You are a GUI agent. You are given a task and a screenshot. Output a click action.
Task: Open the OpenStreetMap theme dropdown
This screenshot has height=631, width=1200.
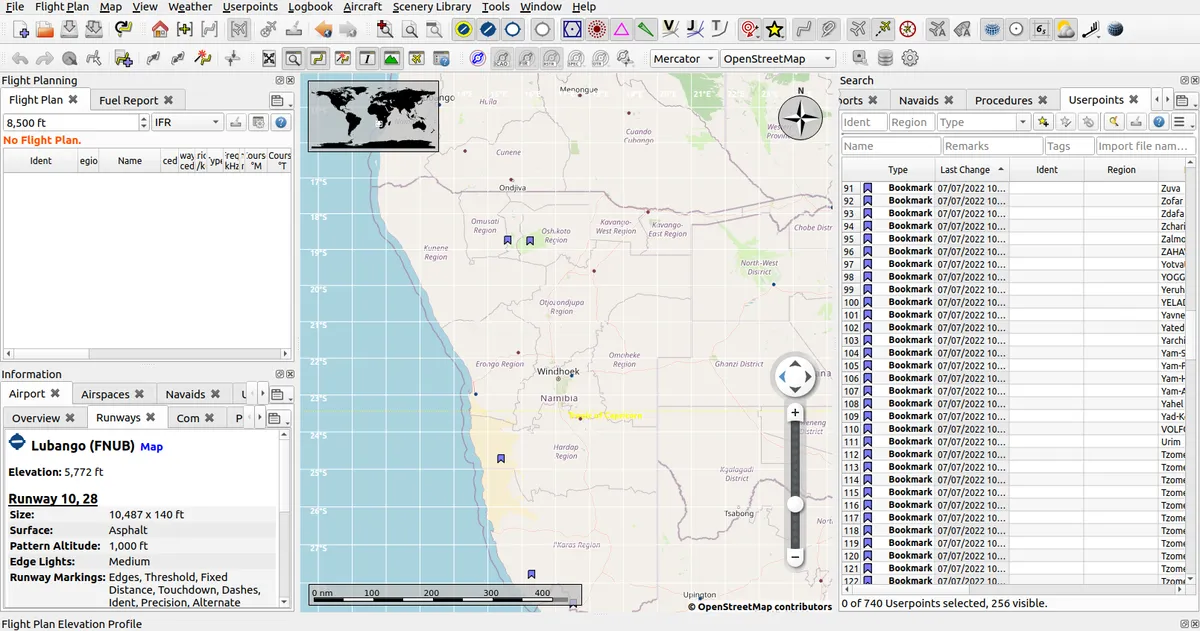[778, 59]
